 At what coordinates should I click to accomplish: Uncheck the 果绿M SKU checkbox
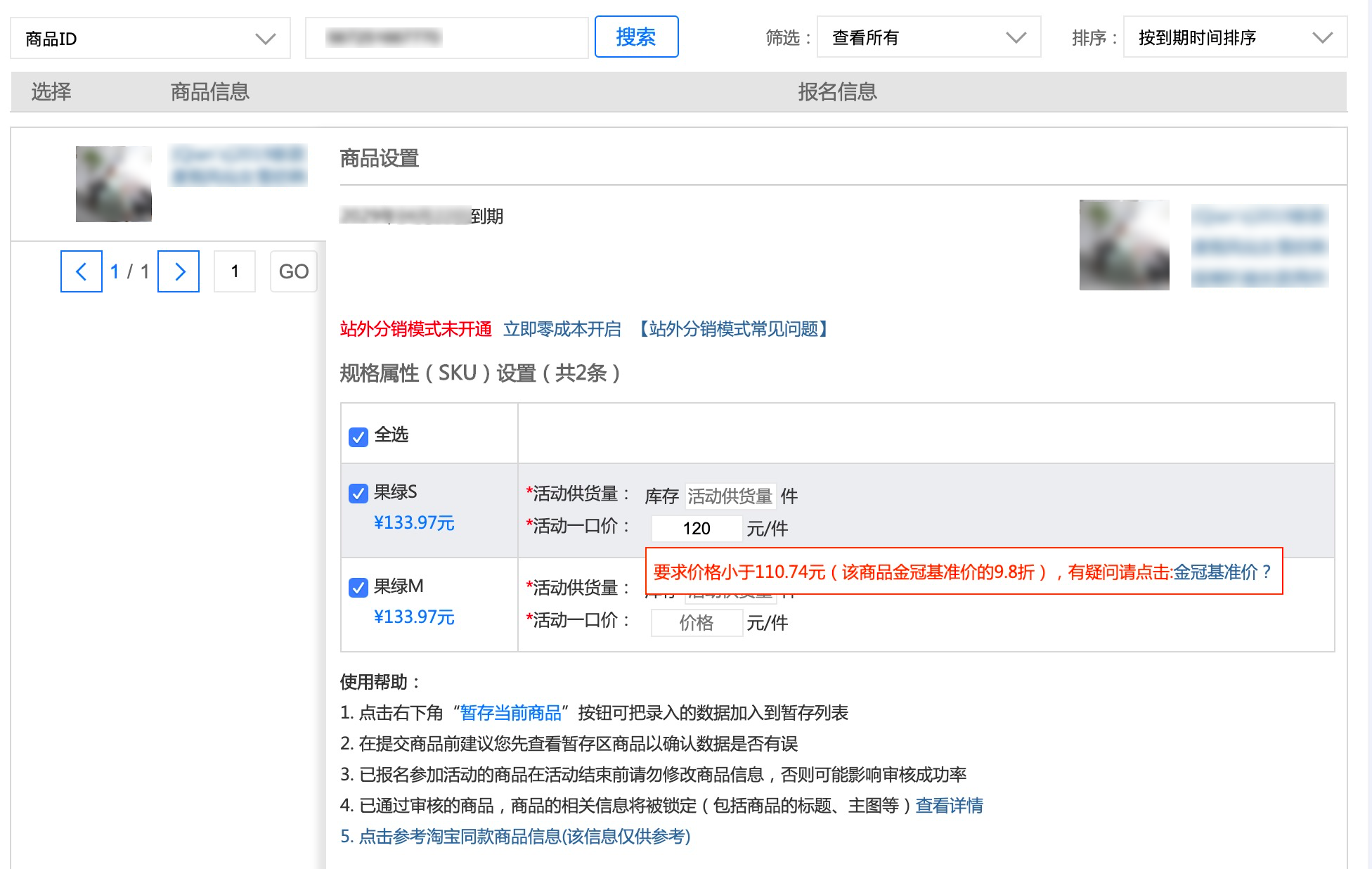[358, 588]
